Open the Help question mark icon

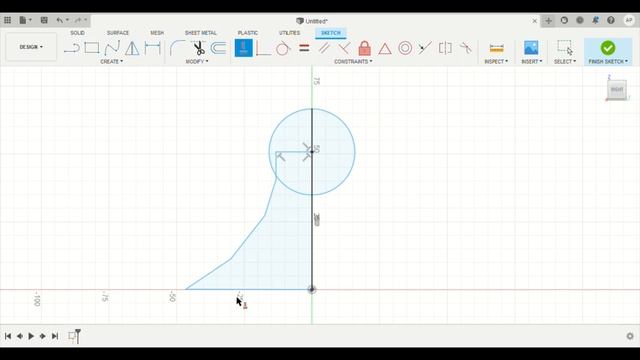tap(611, 20)
